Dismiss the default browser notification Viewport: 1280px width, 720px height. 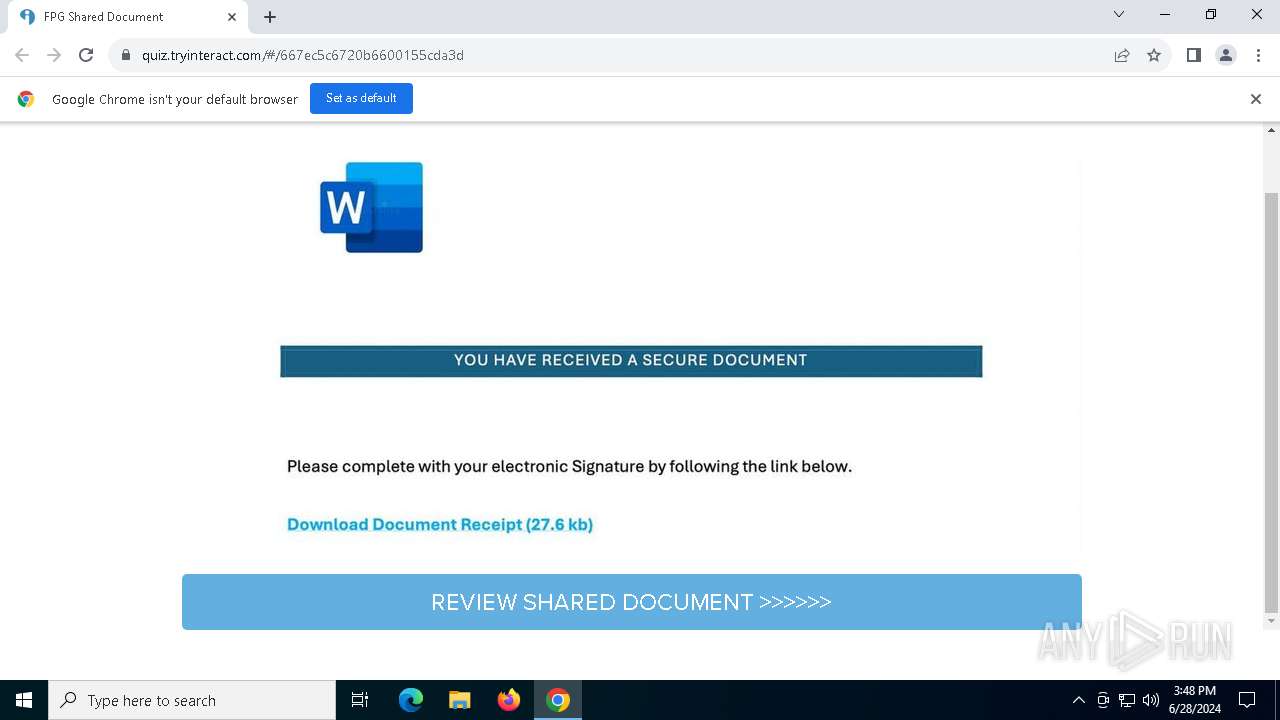(1256, 99)
